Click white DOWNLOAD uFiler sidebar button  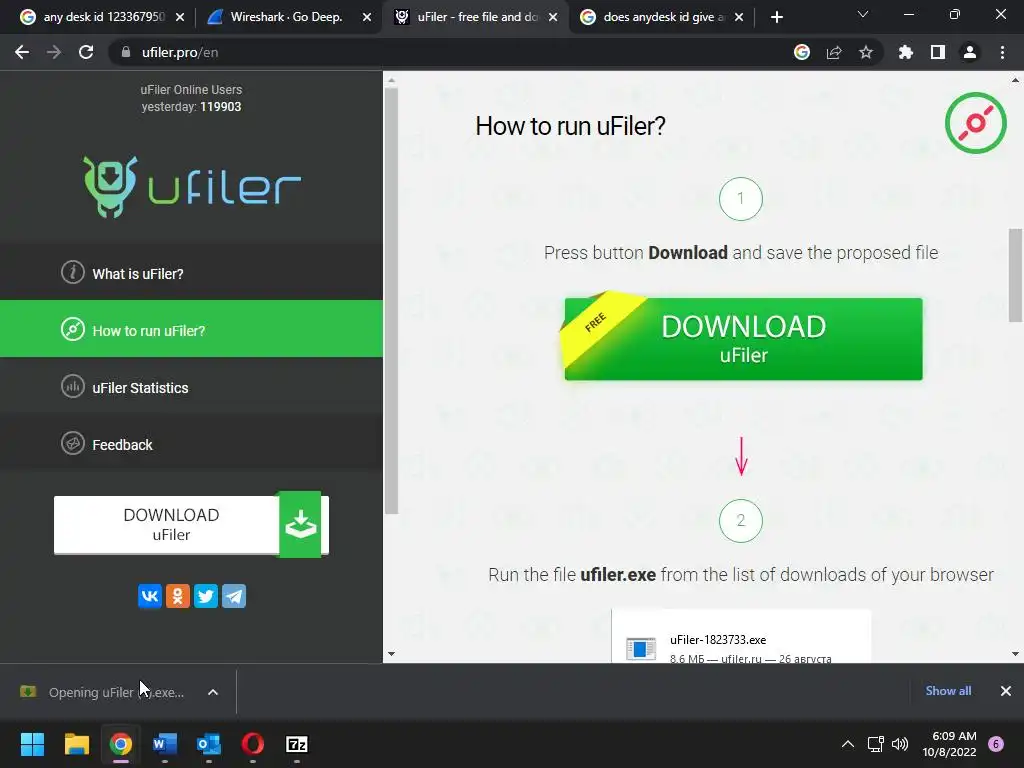click(x=191, y=524)
